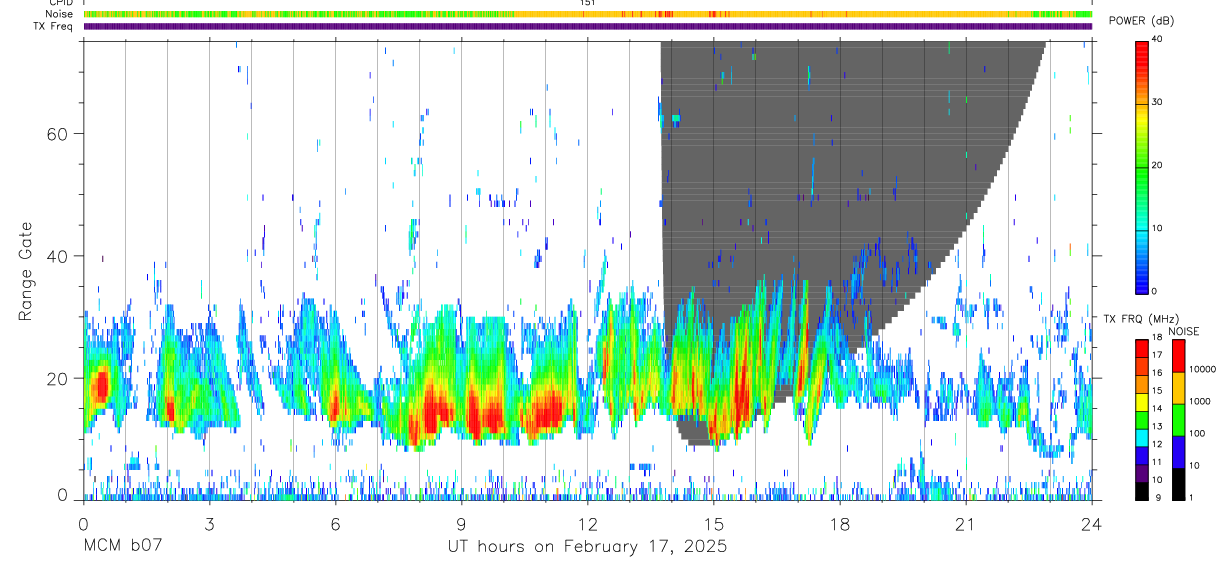The height and width of the screenshot is (567, 1228).
Task: Click the power legend value 30
Action: [1158, 102]
